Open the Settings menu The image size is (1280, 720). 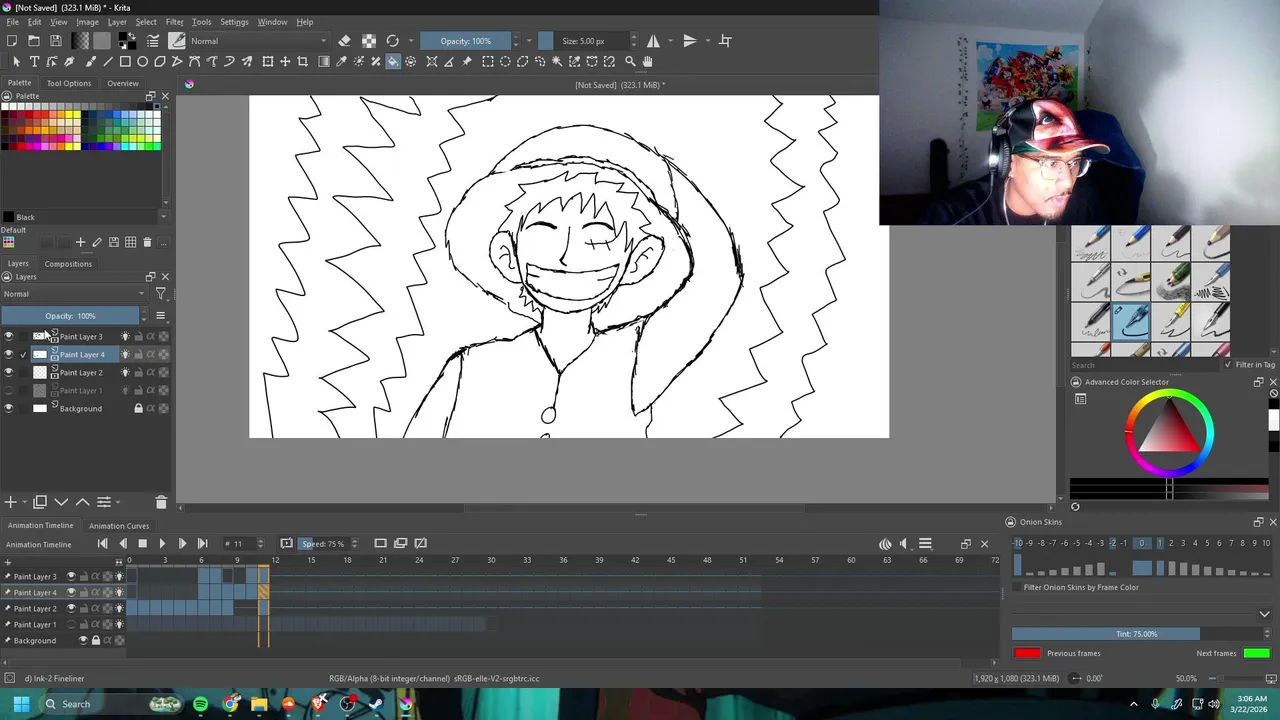(234, 22)
